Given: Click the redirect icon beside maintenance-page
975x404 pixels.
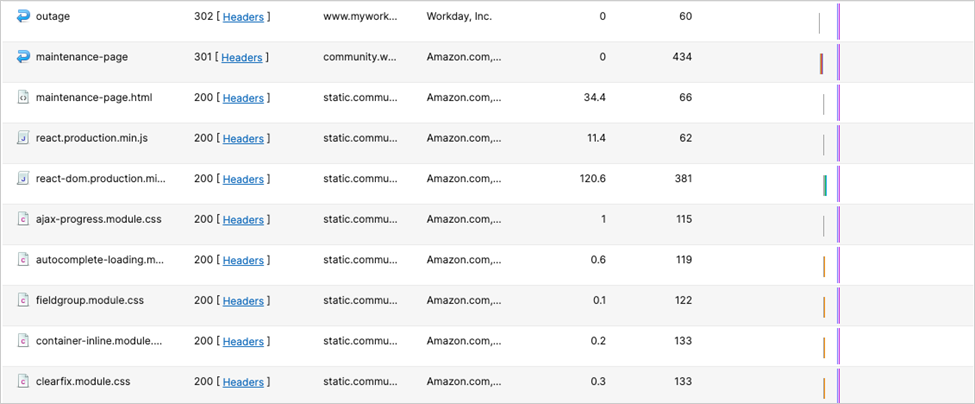Looking at the screenshot, I should pos(24,57).
